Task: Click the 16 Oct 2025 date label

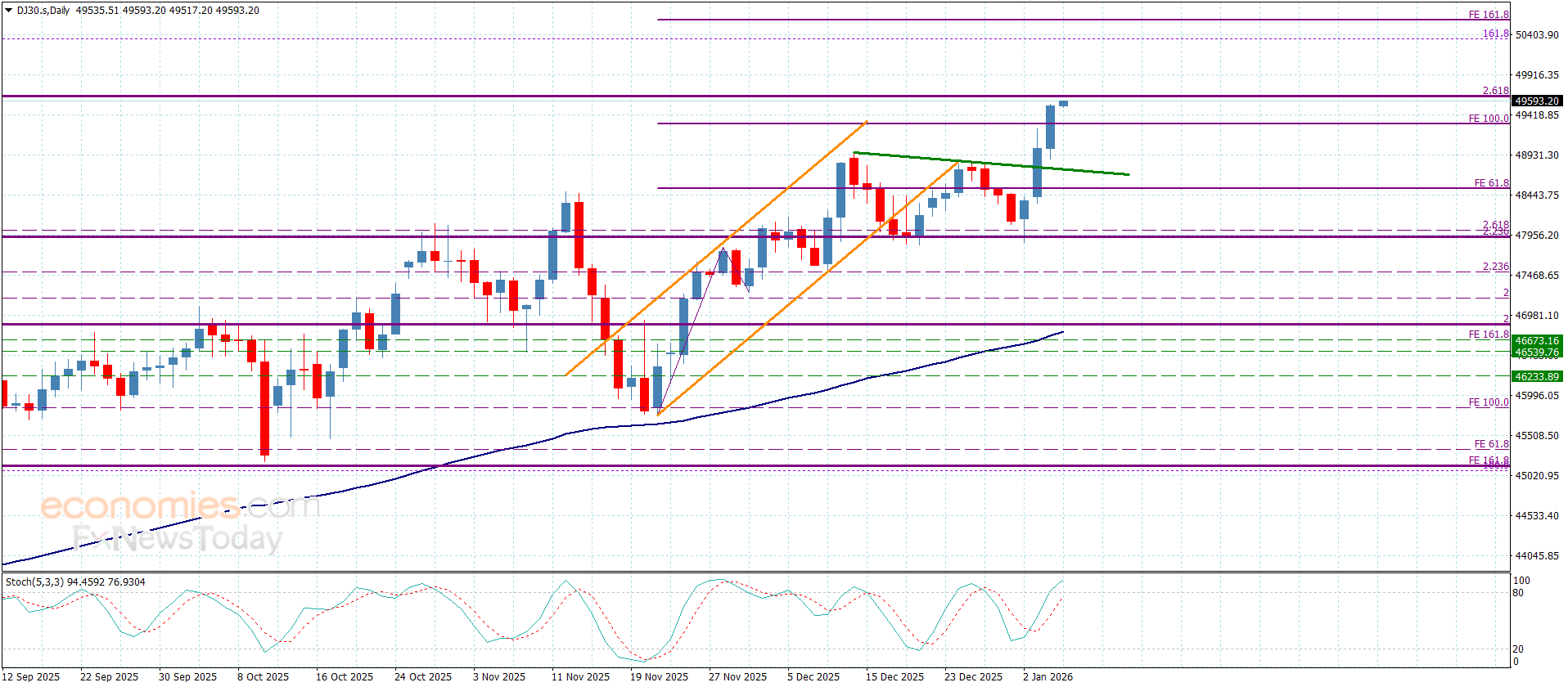Action: [x=345, y=676]
